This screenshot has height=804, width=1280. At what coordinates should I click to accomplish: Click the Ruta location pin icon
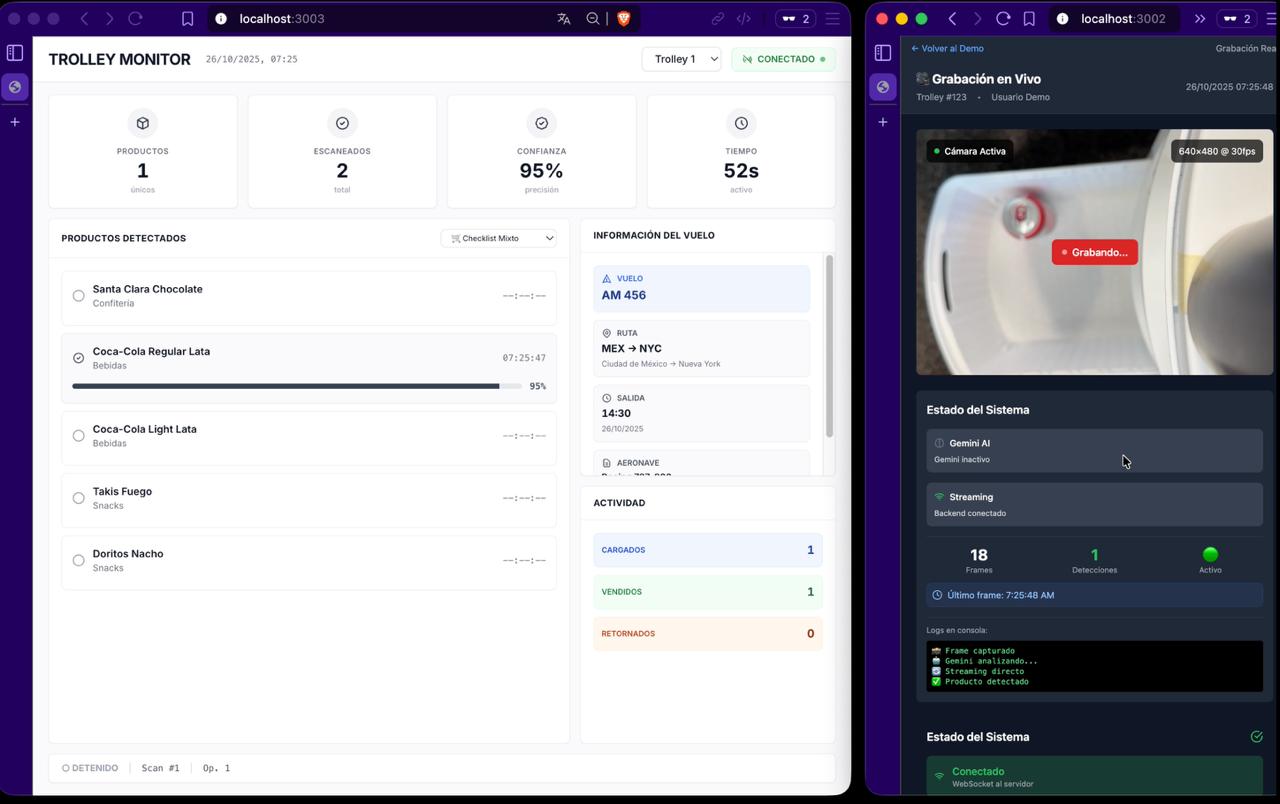(606, 333)
